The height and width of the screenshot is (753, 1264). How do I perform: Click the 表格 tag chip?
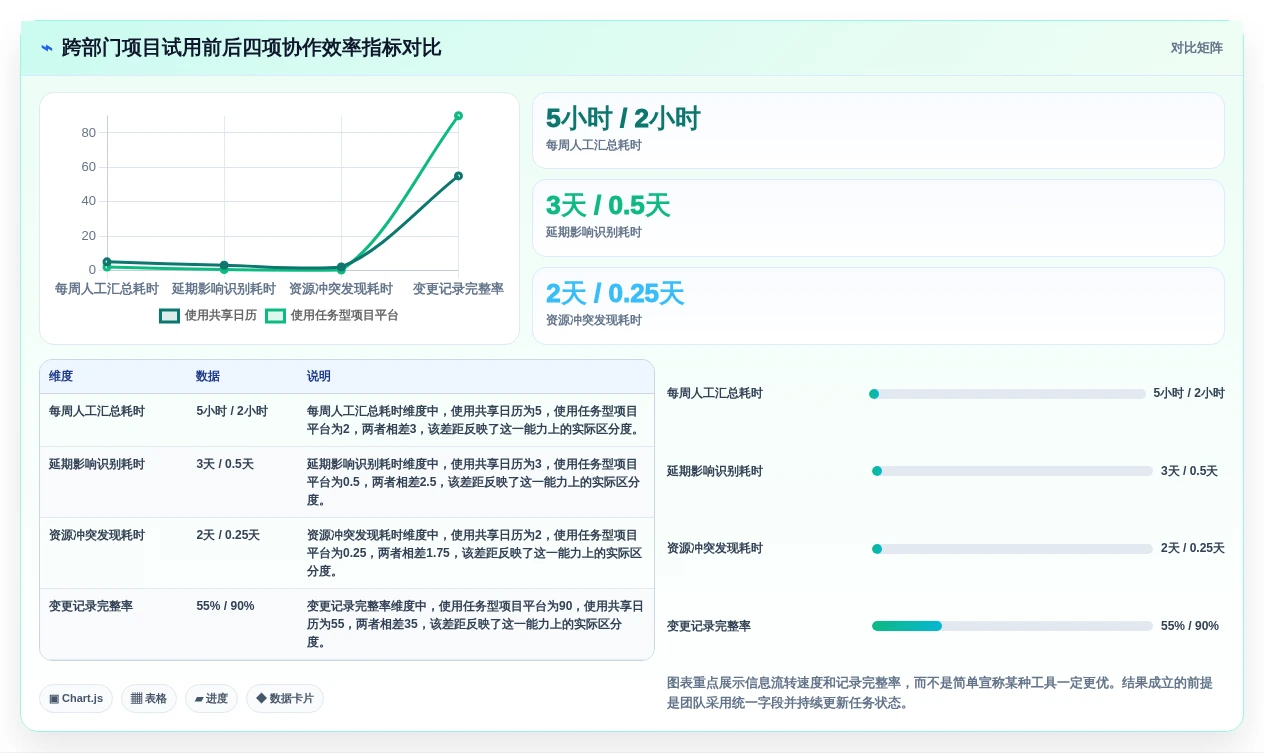(149, 699)
